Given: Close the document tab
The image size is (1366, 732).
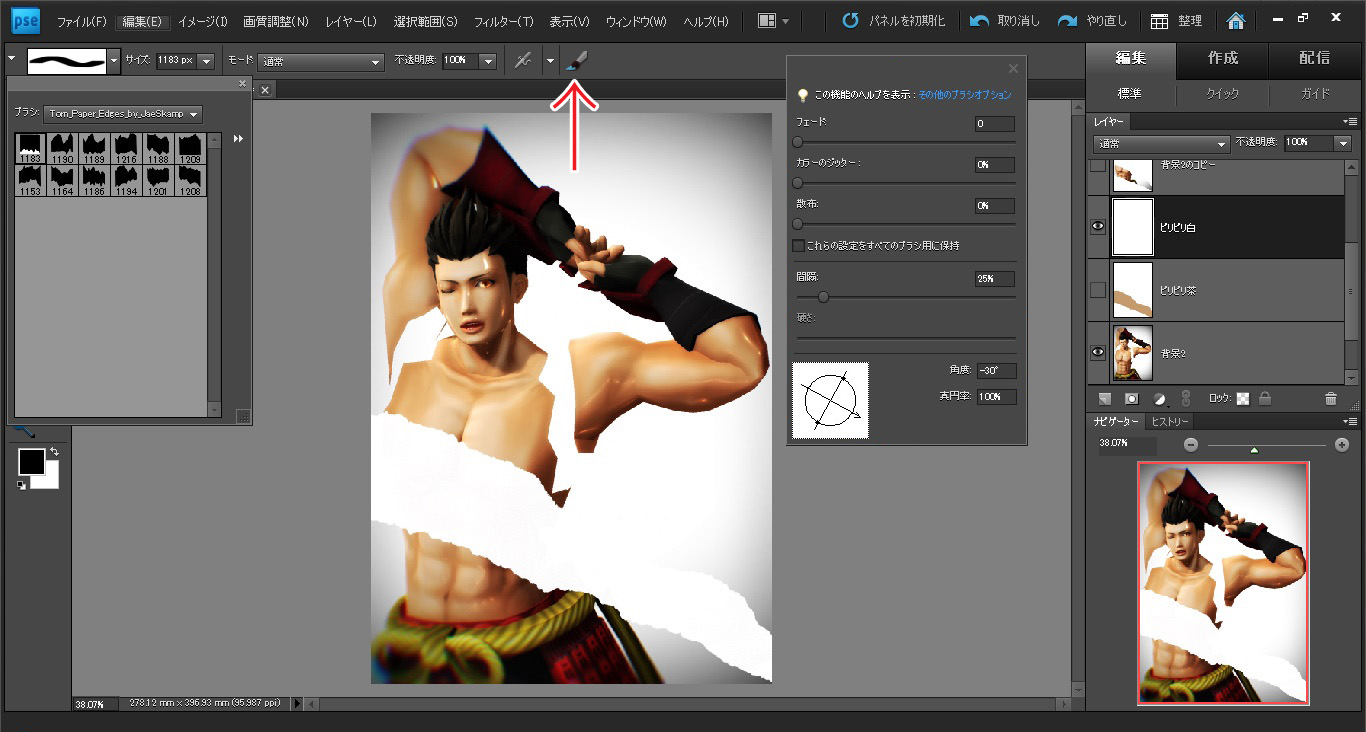Looking at the screenshot, I should click(265, 90).
